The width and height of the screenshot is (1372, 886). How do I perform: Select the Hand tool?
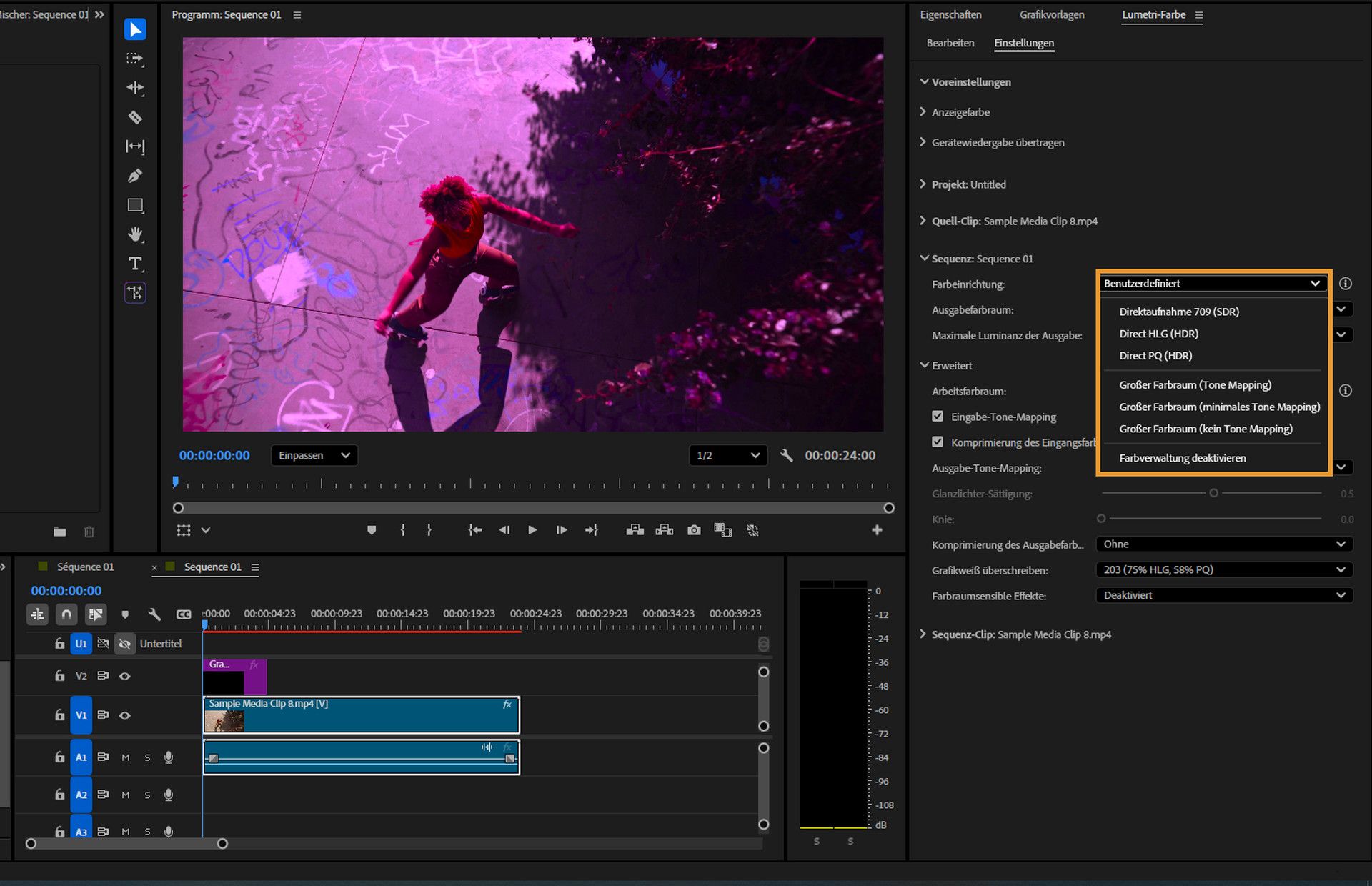click(134, 234)
